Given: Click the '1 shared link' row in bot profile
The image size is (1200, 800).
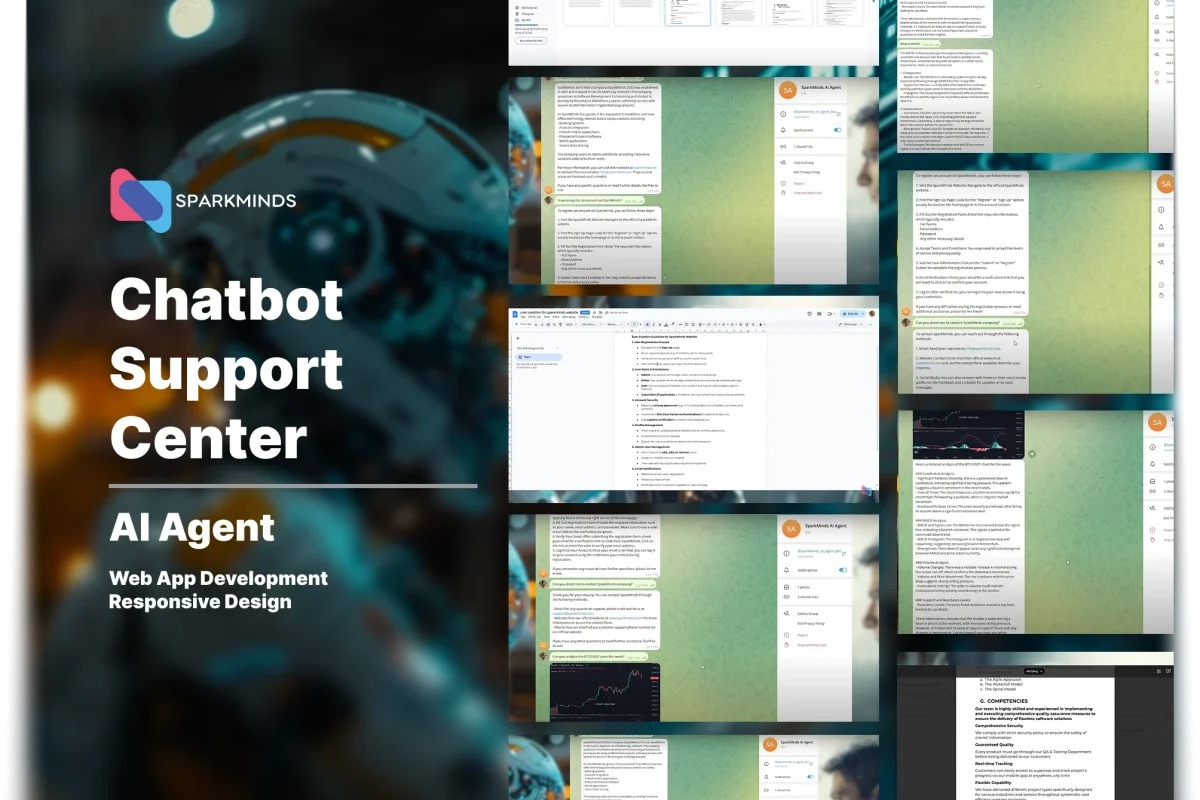Looking at the screenshot, I should (x=805, y=146).
